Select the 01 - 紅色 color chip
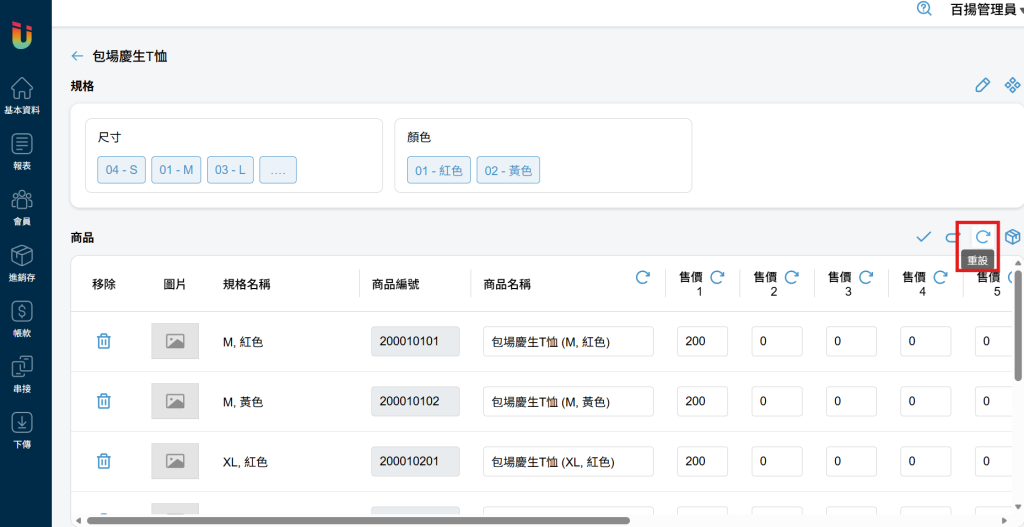Screen dimensions: 1024x527 439,170
